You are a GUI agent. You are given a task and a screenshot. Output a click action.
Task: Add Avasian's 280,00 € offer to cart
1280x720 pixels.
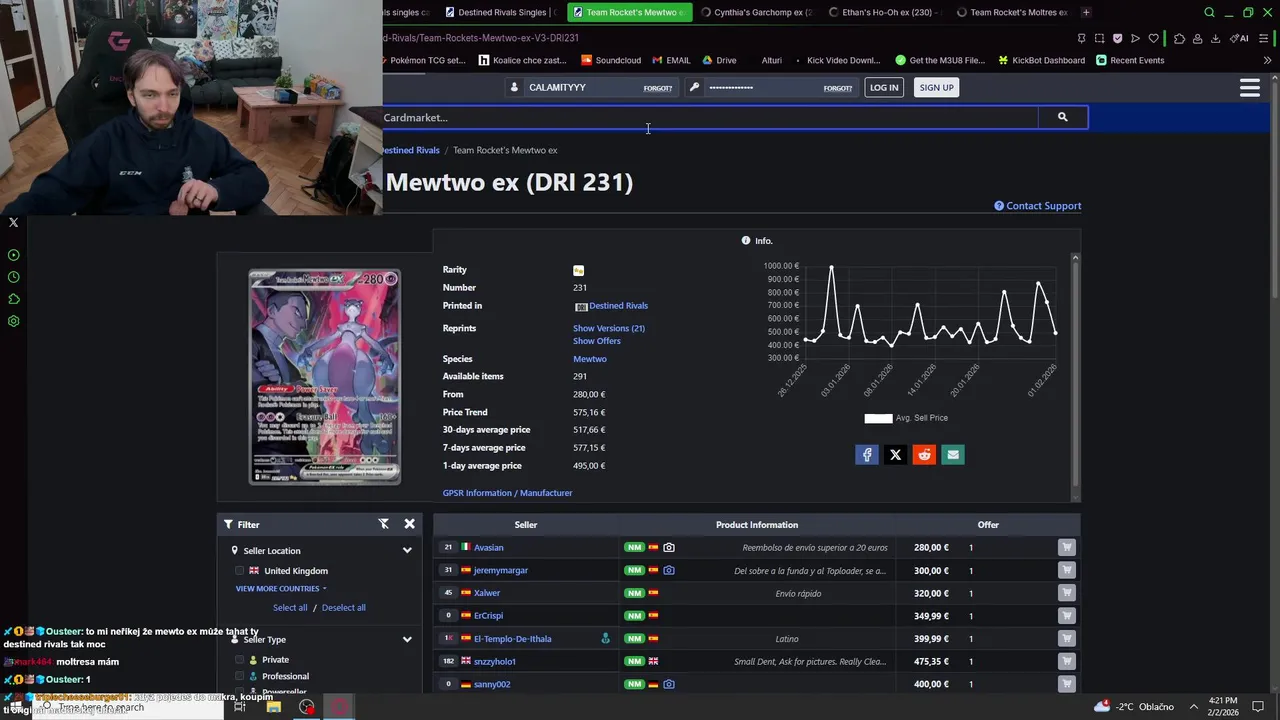(1067, 547)
